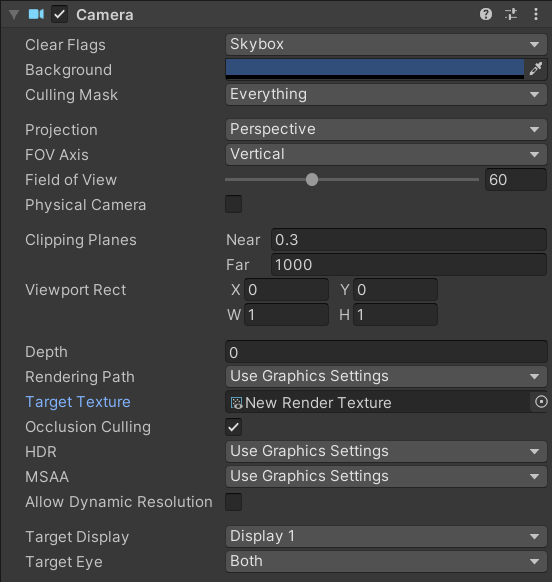
Task: Enable Allow Dynamic Resolution checkbox
Action: 233,502
